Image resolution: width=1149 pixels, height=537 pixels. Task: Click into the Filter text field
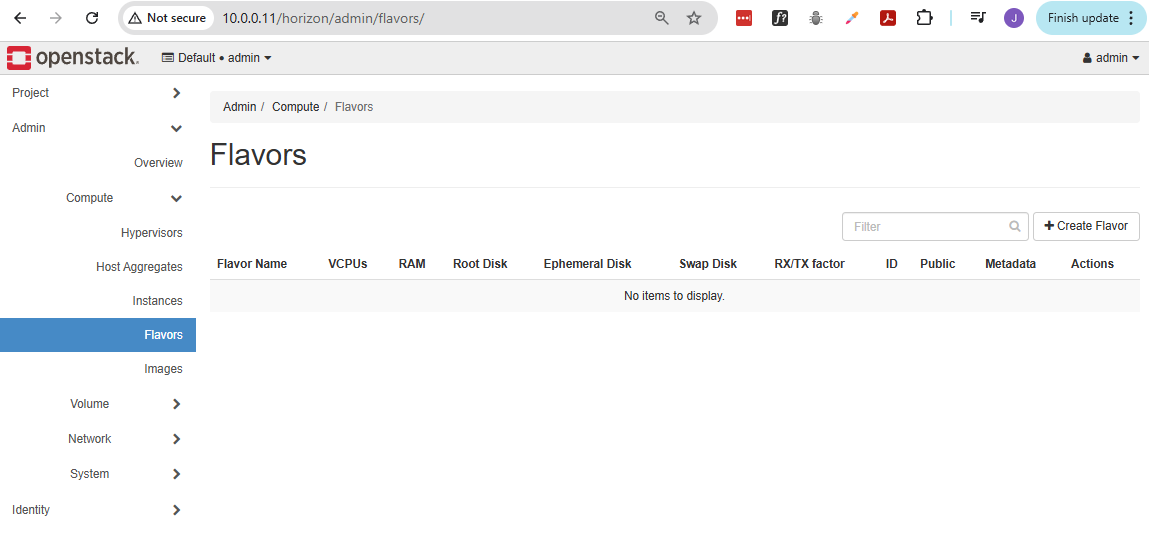tap(925, 227)
